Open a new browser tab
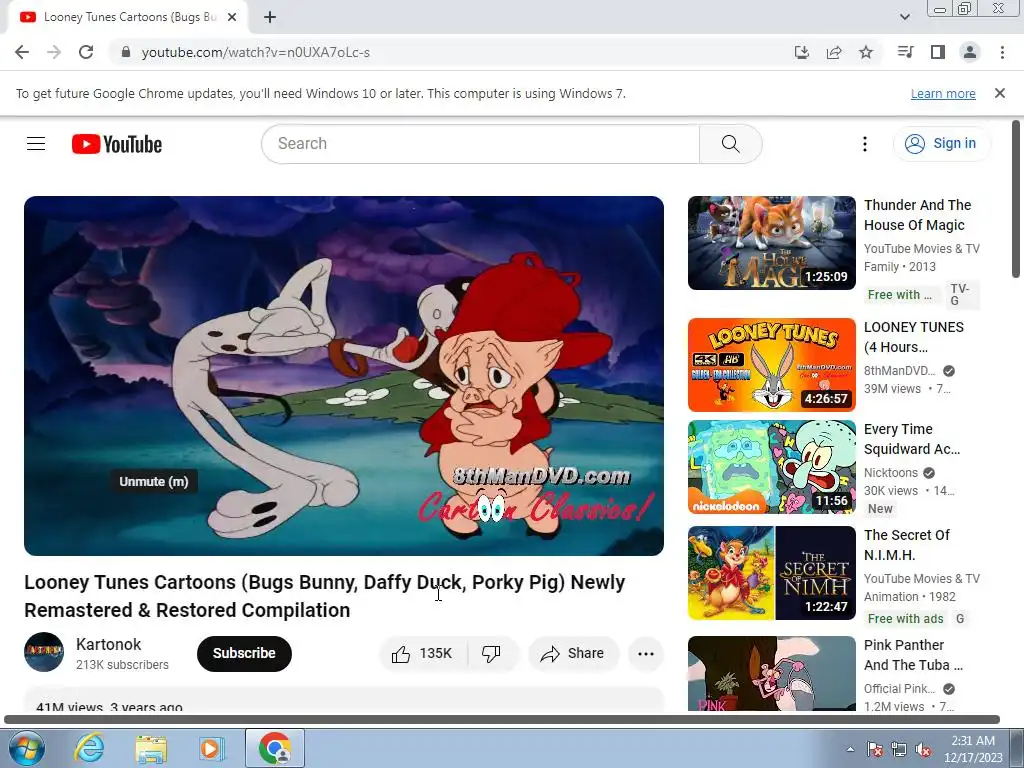 tap(270, 18)
